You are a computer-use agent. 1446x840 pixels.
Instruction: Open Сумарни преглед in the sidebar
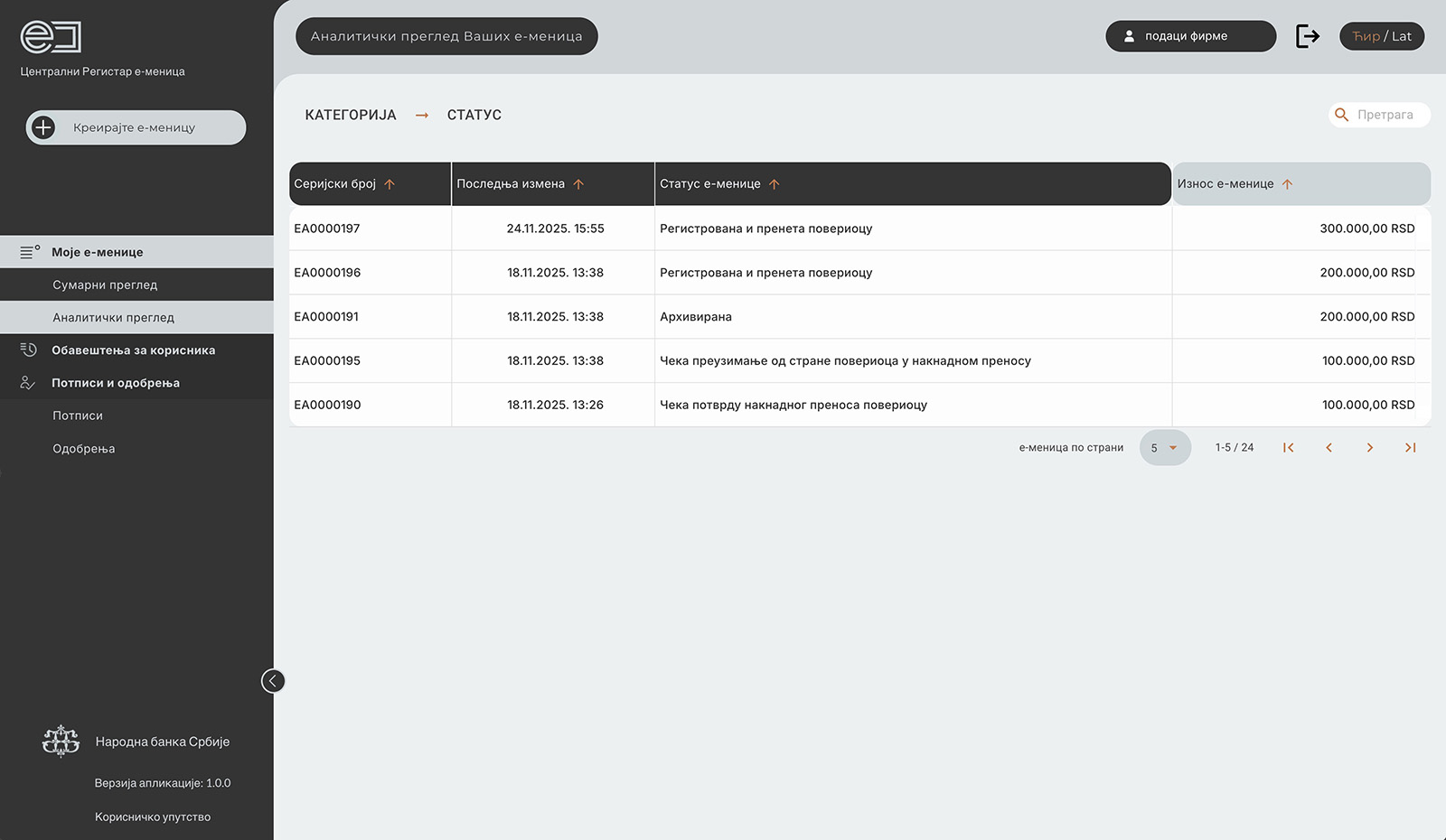(x=105, y=285)
